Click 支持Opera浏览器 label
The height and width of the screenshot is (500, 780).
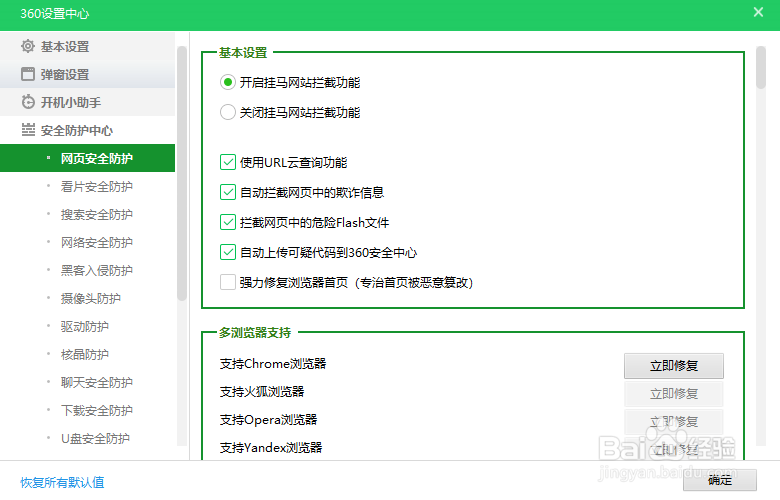[x=268, y=419]
